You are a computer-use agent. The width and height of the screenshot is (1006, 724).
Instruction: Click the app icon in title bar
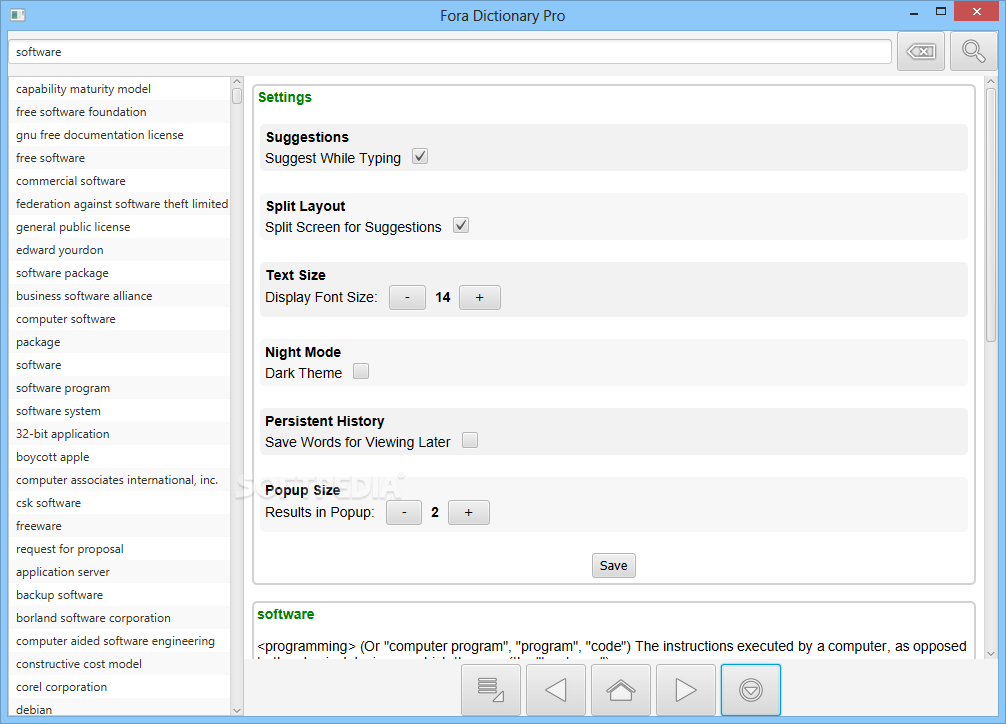pyautogui.click(x=18, y=15)
